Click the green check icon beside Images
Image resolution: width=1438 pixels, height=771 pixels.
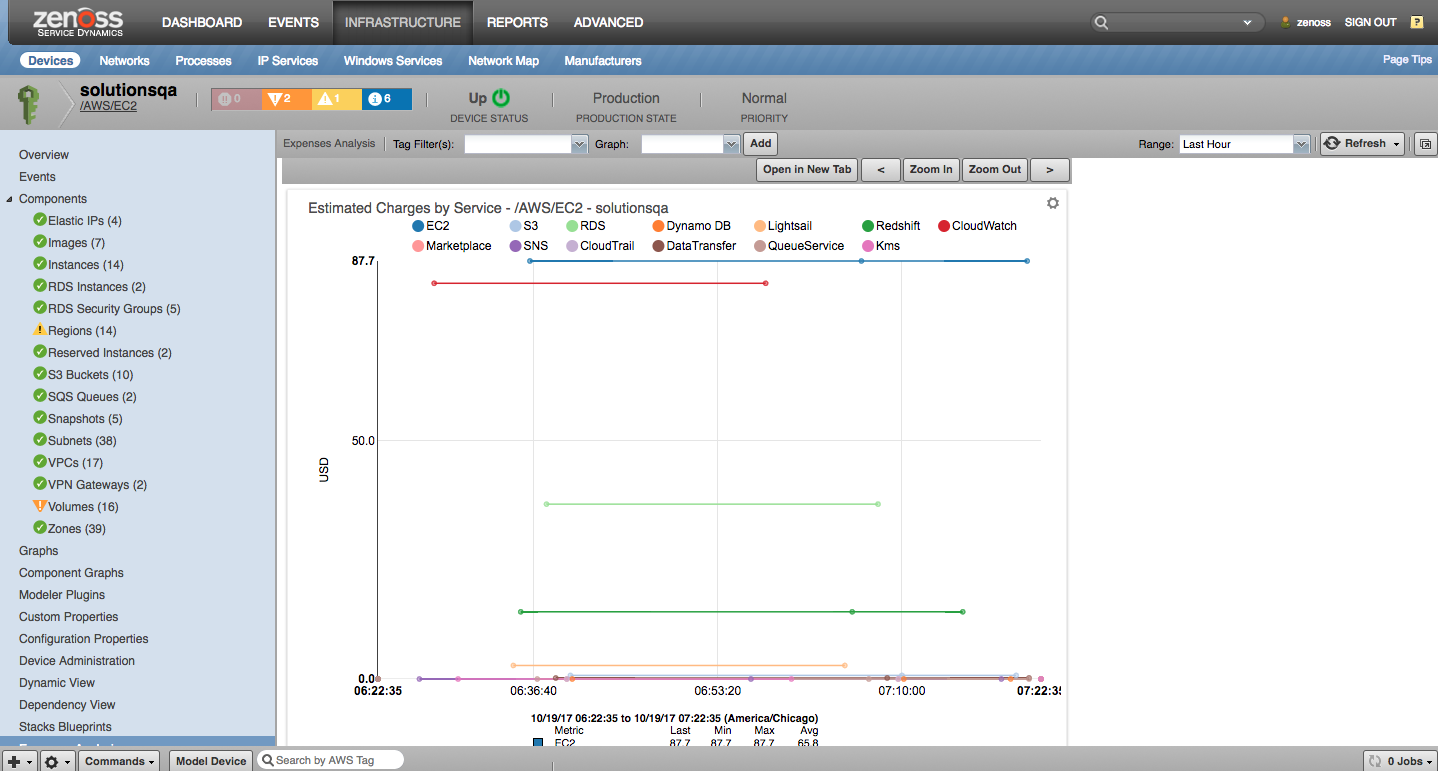[40, 242]
